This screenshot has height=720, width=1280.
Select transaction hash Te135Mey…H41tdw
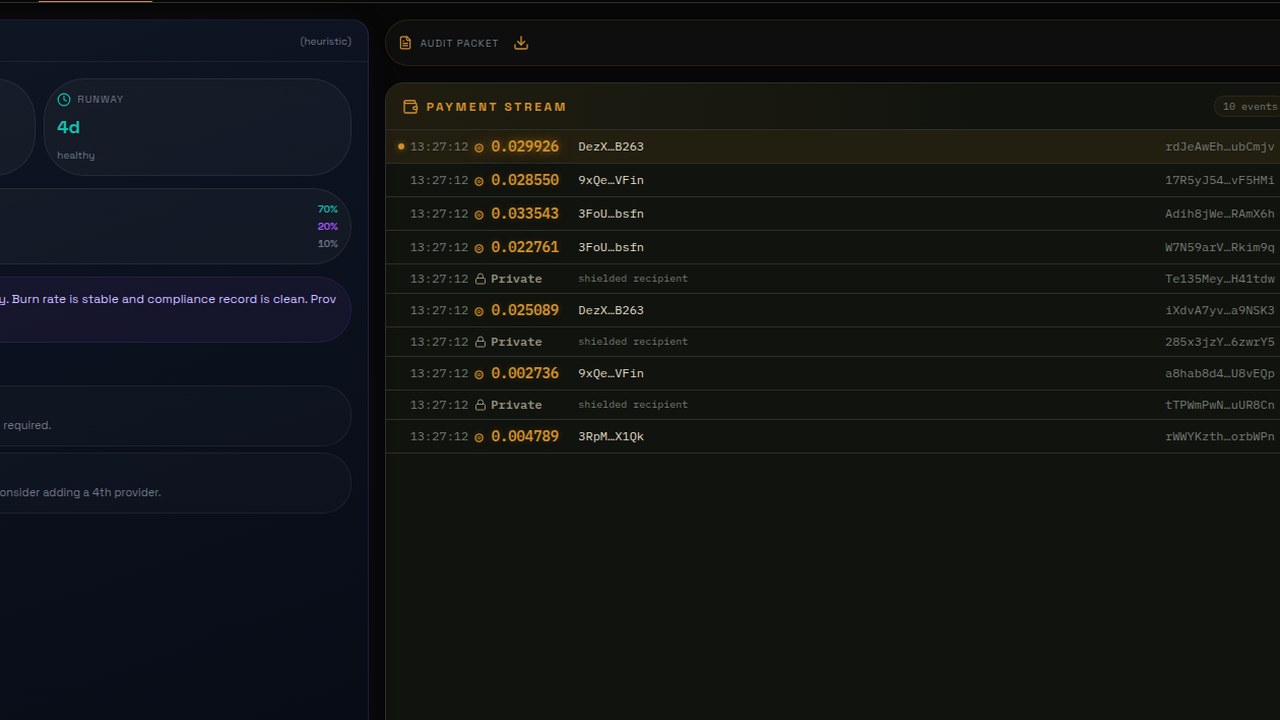coord(1220,279)
